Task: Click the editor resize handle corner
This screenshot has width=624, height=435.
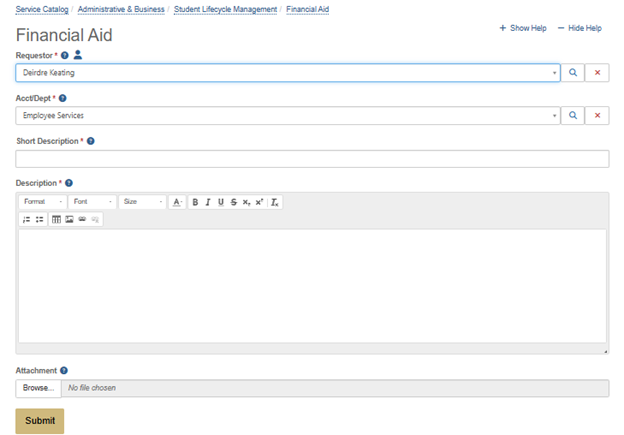Action: point(606,351)
